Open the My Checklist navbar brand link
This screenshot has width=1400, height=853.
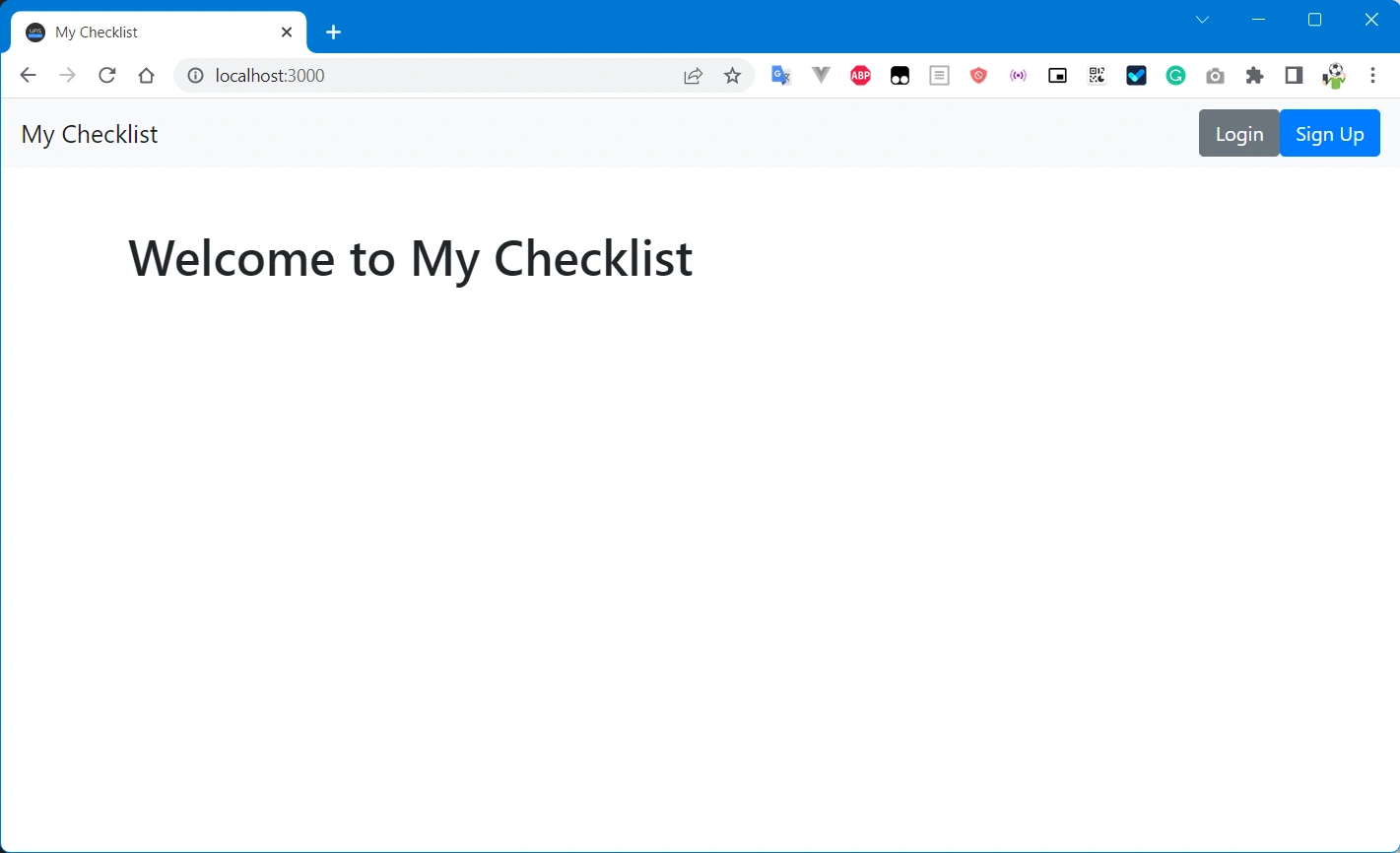coord(90,134)
